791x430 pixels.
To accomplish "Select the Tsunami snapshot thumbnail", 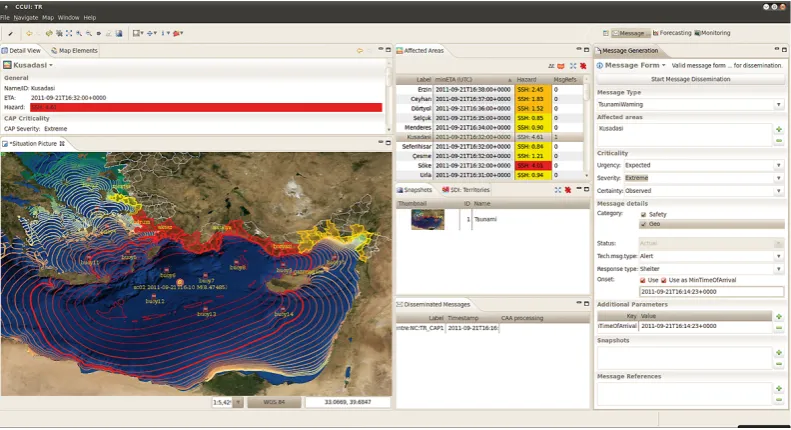I will pyautogui.click(x=428, y=220).
